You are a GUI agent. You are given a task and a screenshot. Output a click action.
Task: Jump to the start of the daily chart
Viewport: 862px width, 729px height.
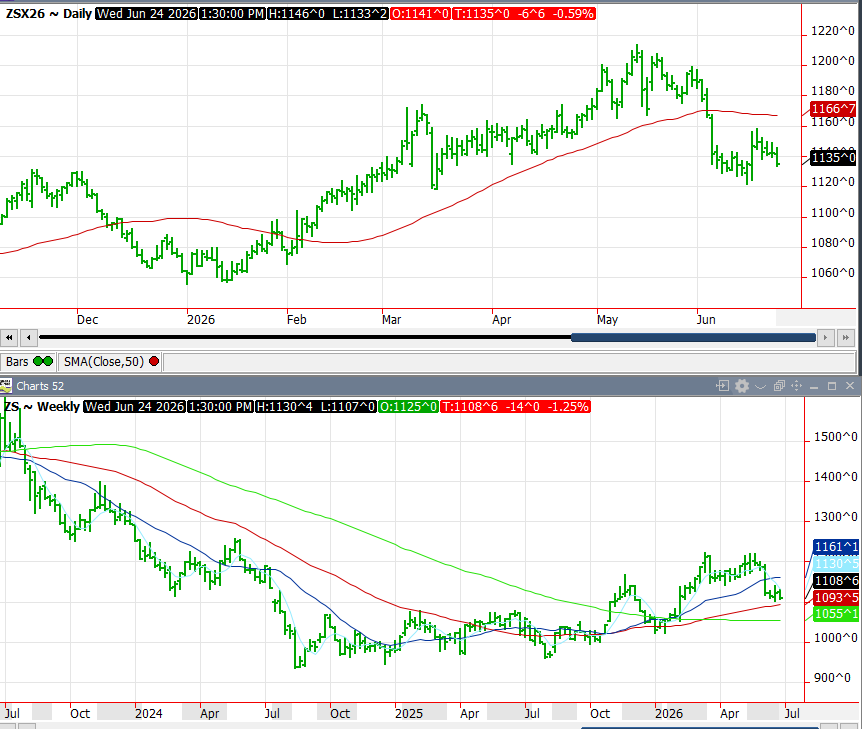click(x=9, y=338)
